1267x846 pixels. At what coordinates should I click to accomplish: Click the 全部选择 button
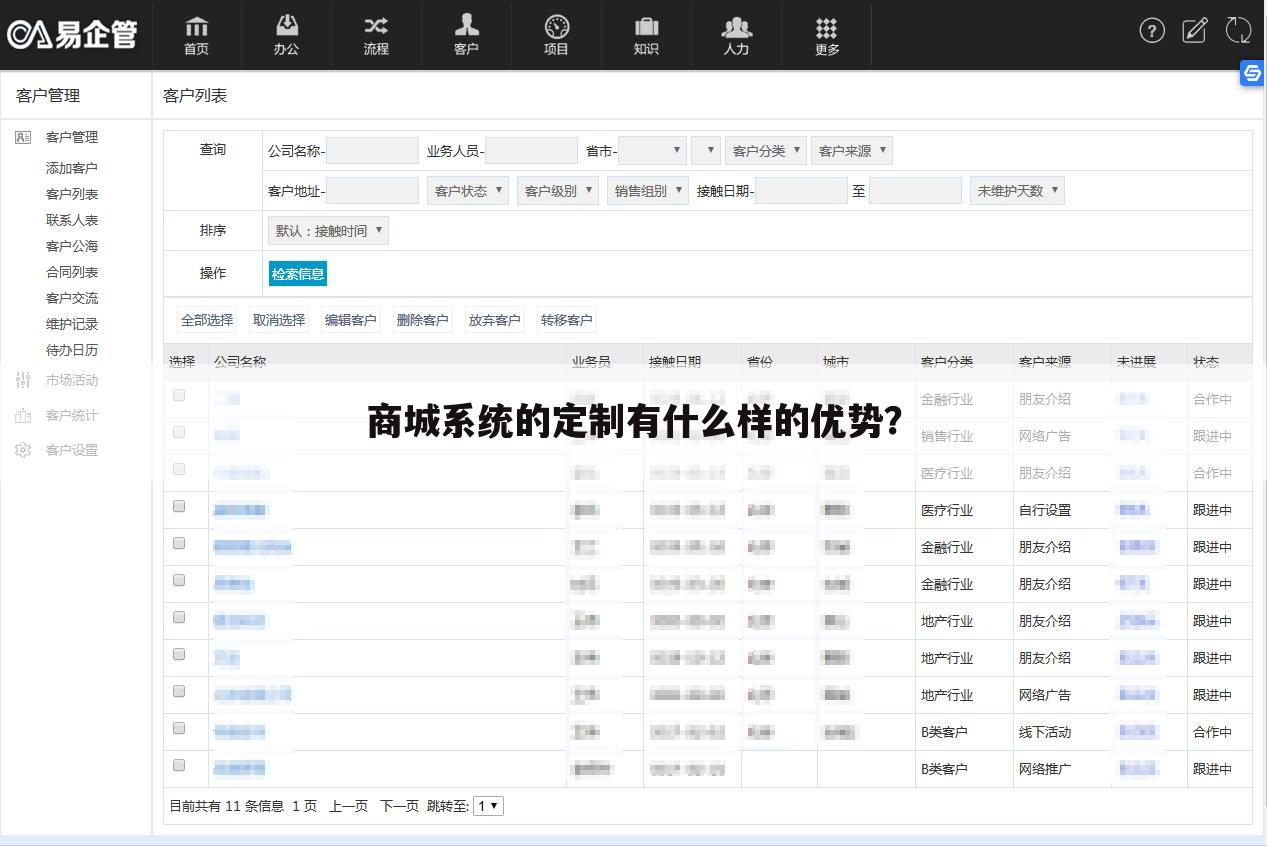click(x=207, y=320)
